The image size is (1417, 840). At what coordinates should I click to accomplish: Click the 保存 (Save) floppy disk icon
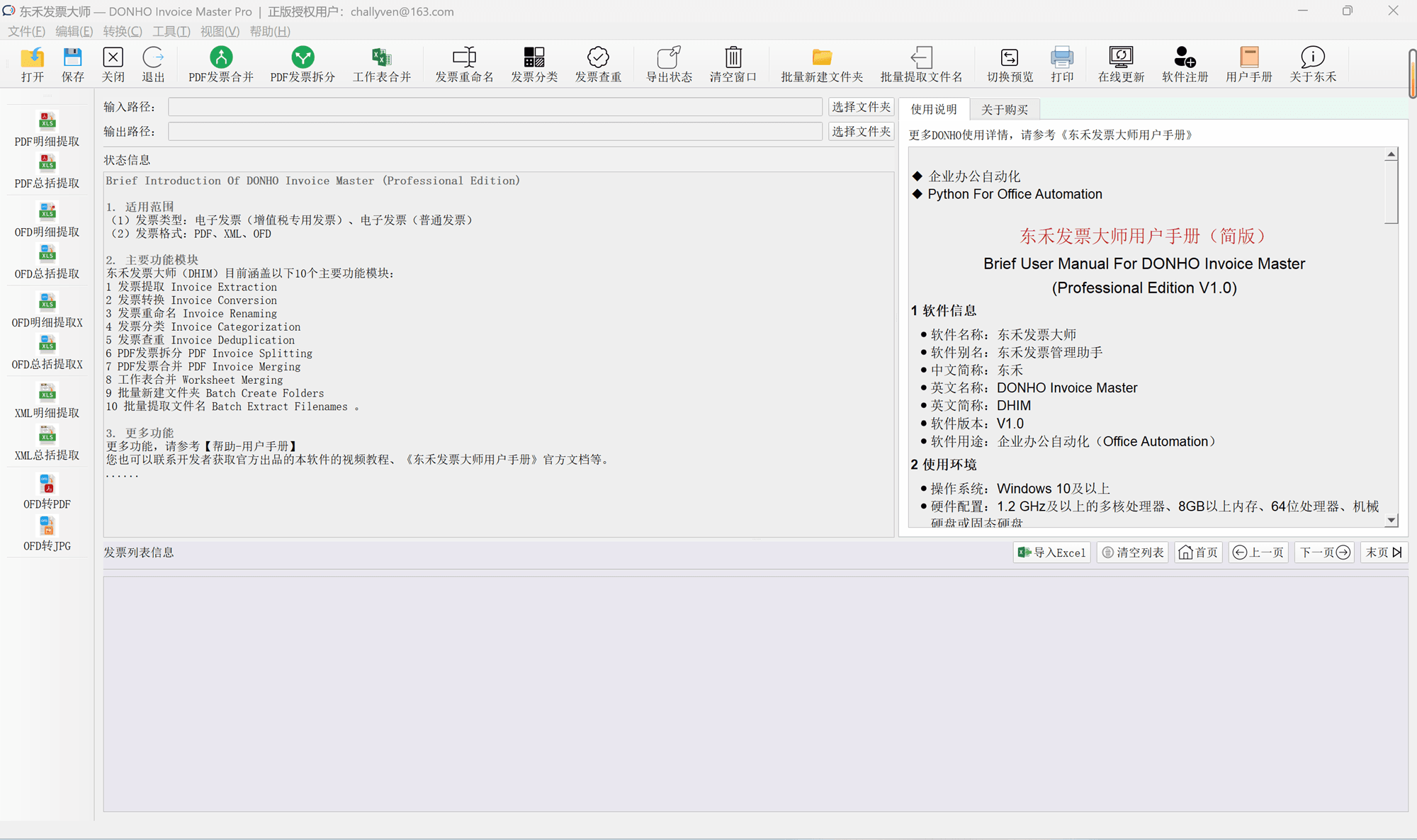(72, 64)
